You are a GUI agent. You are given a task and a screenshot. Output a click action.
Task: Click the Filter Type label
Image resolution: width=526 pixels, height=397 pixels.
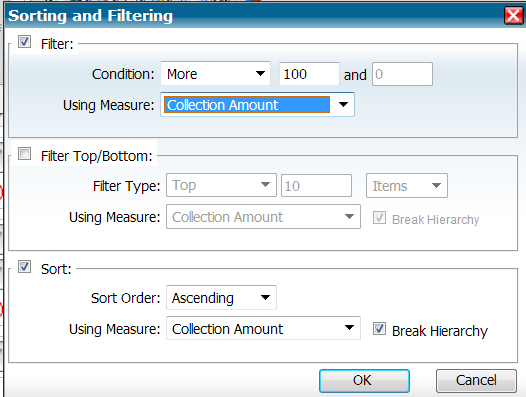coord(127,186)
